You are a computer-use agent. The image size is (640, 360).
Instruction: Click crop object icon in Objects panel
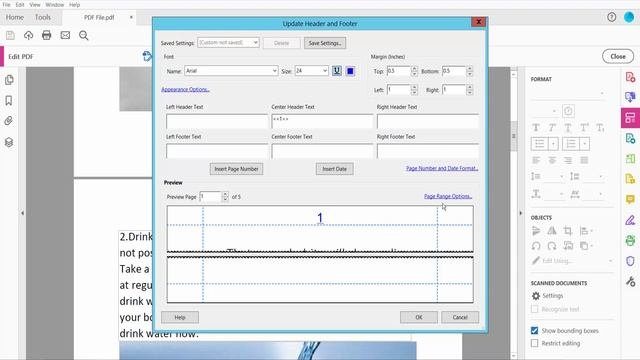point(568,231)
